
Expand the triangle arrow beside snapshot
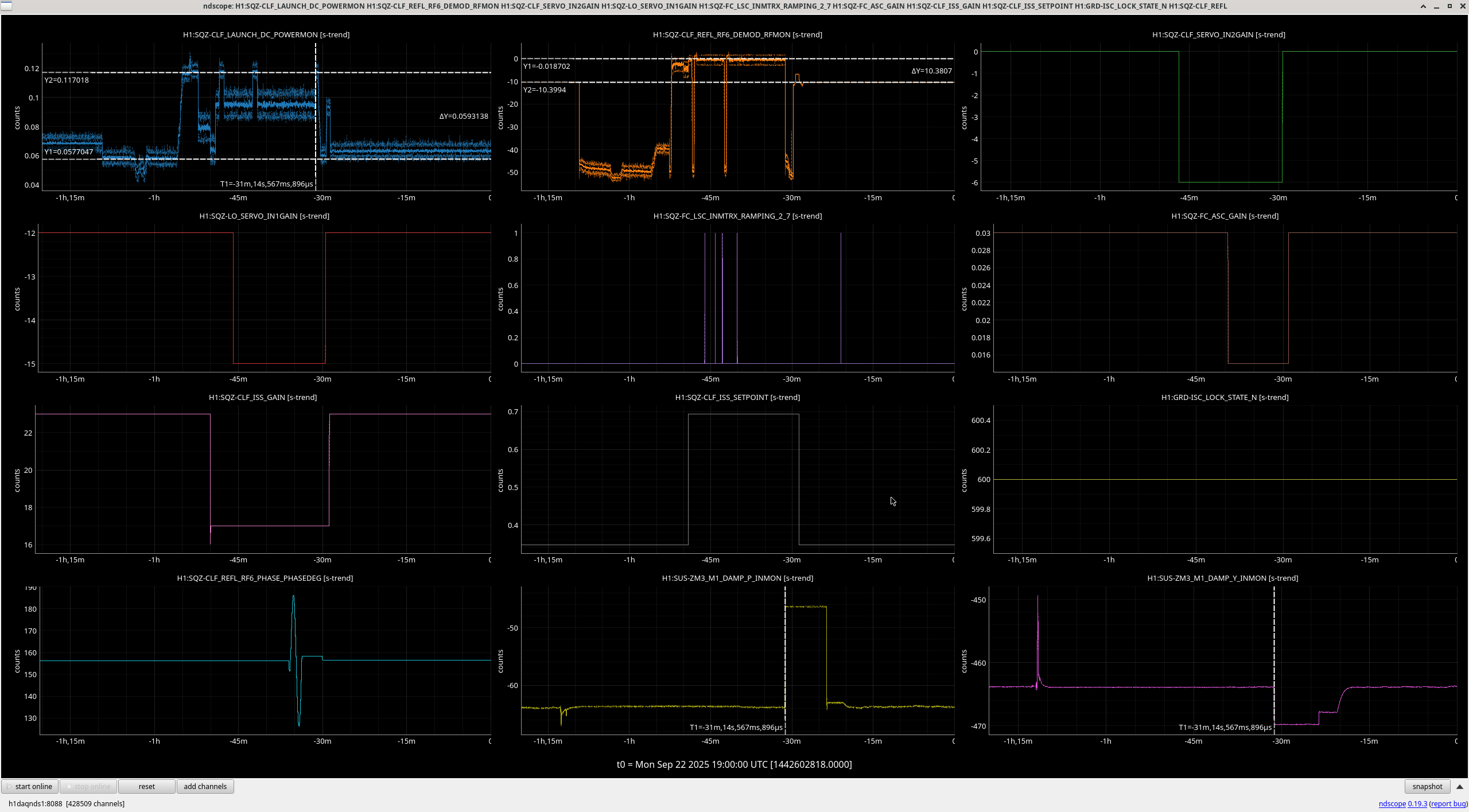(1460, 786)
